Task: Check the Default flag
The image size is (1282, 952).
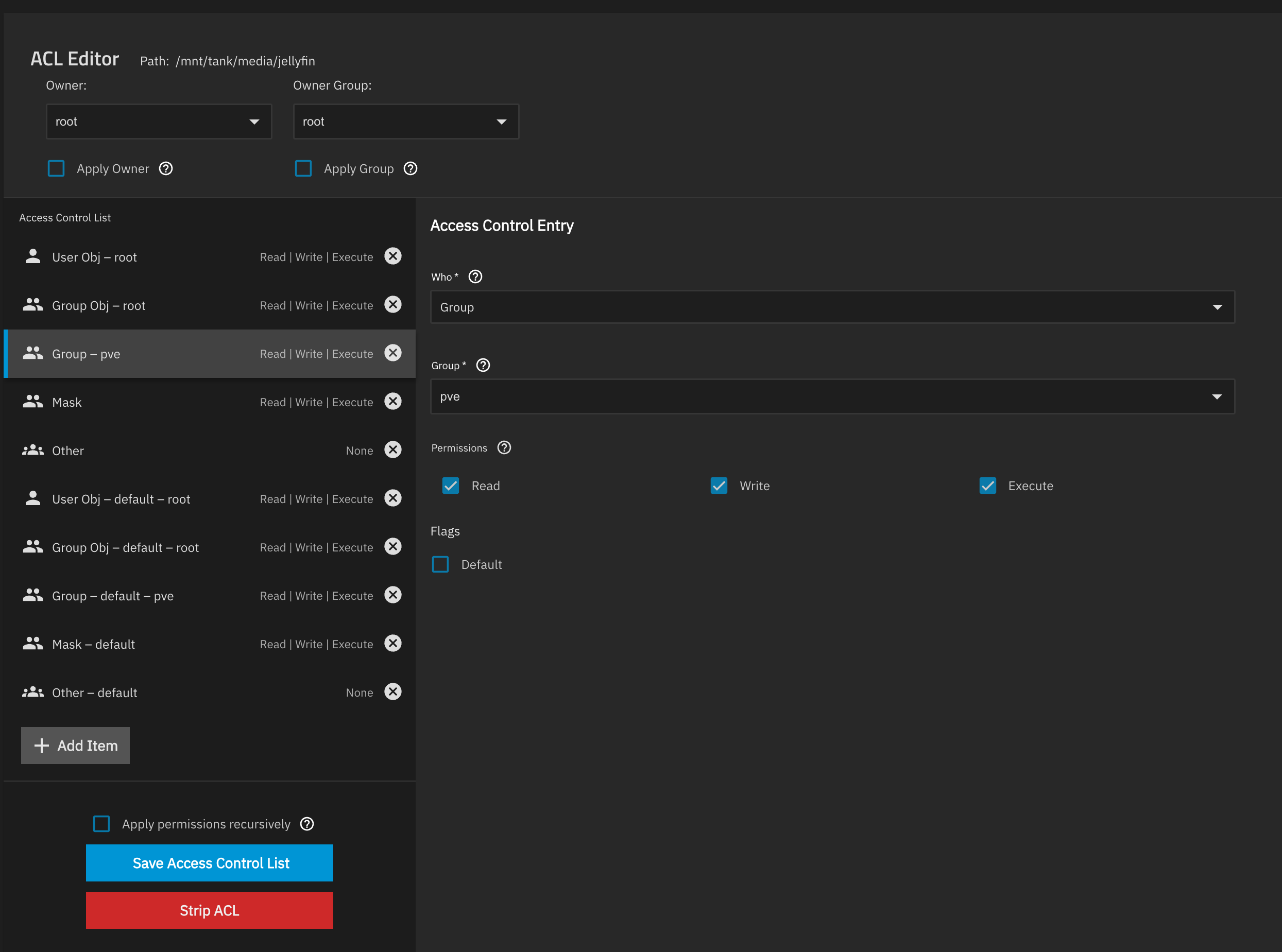Action: coord(440,564)
